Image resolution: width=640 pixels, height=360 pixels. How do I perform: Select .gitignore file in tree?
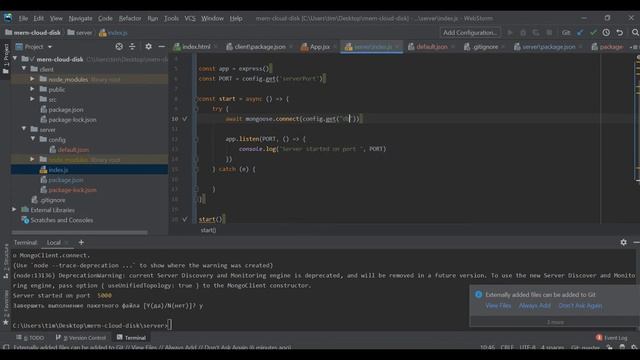pyautogui.click(x=53, y=200)
